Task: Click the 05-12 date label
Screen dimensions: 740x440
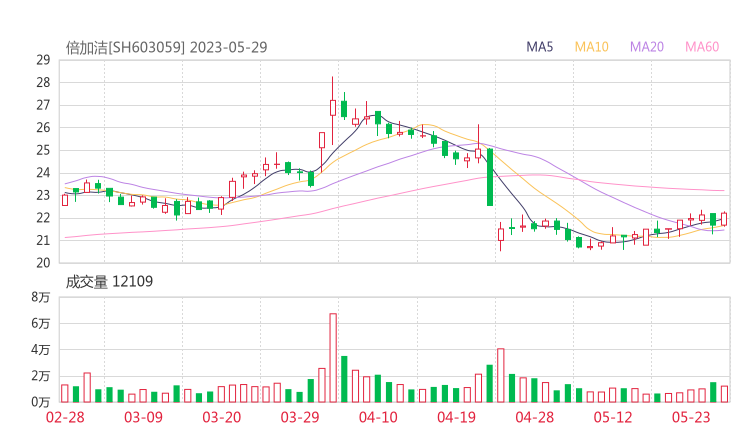Action: point(613,417)
